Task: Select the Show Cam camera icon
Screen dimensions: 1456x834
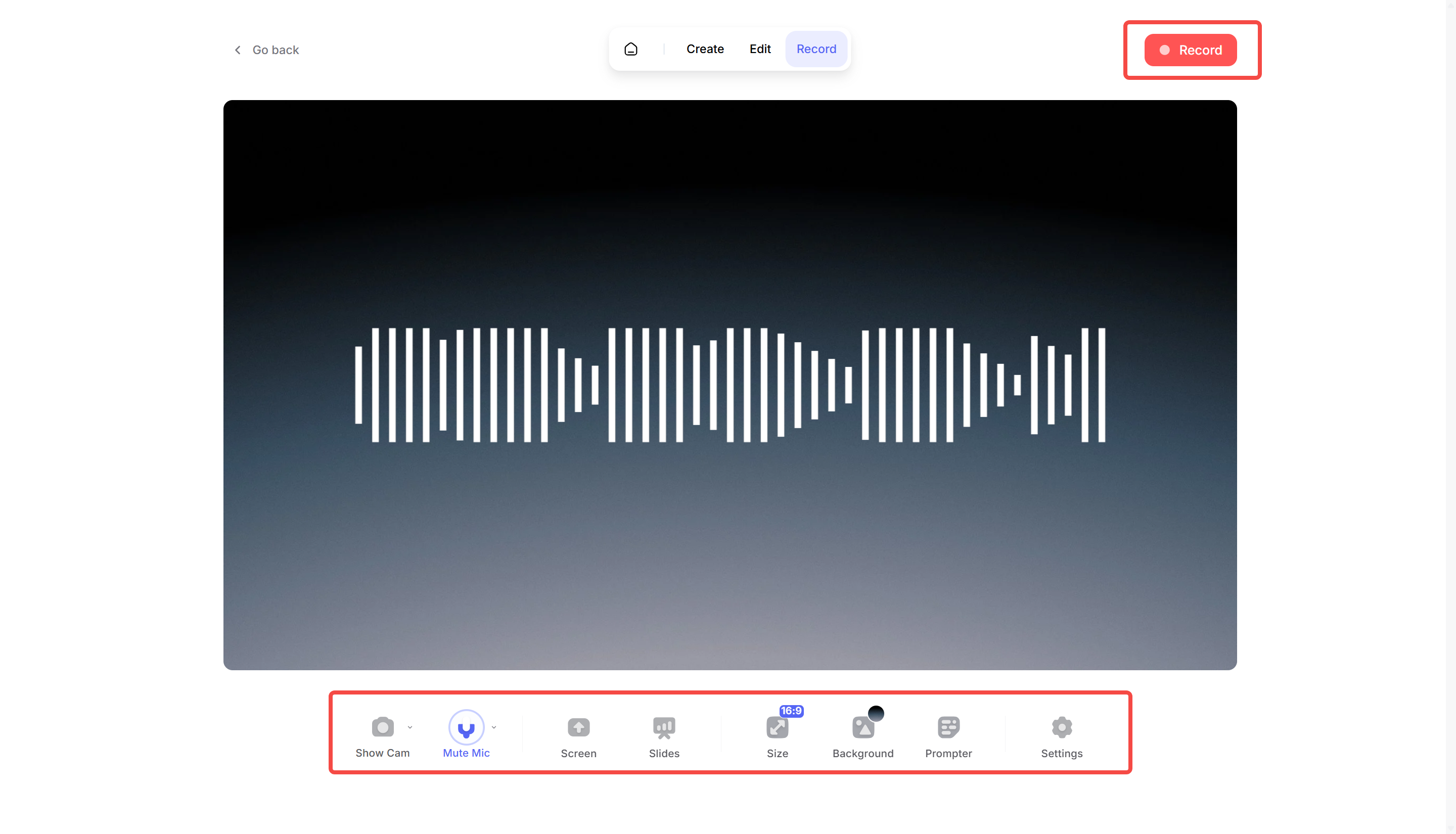Action: [x=383, y=727]
